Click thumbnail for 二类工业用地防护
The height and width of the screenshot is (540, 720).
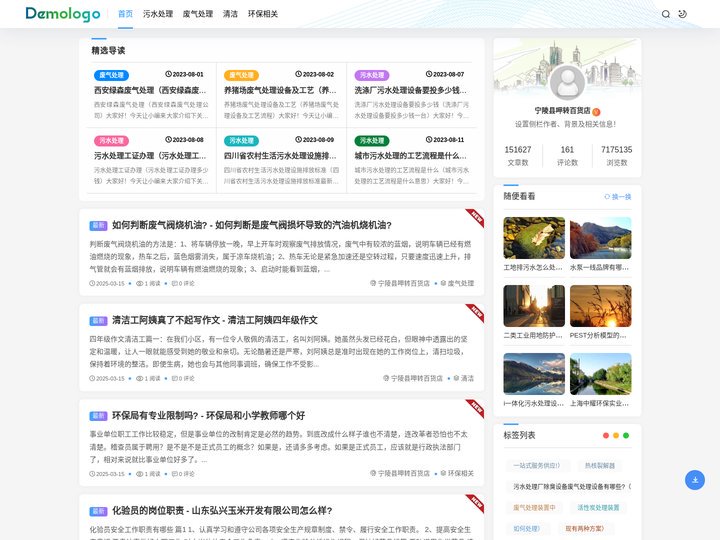pos(534,306)
